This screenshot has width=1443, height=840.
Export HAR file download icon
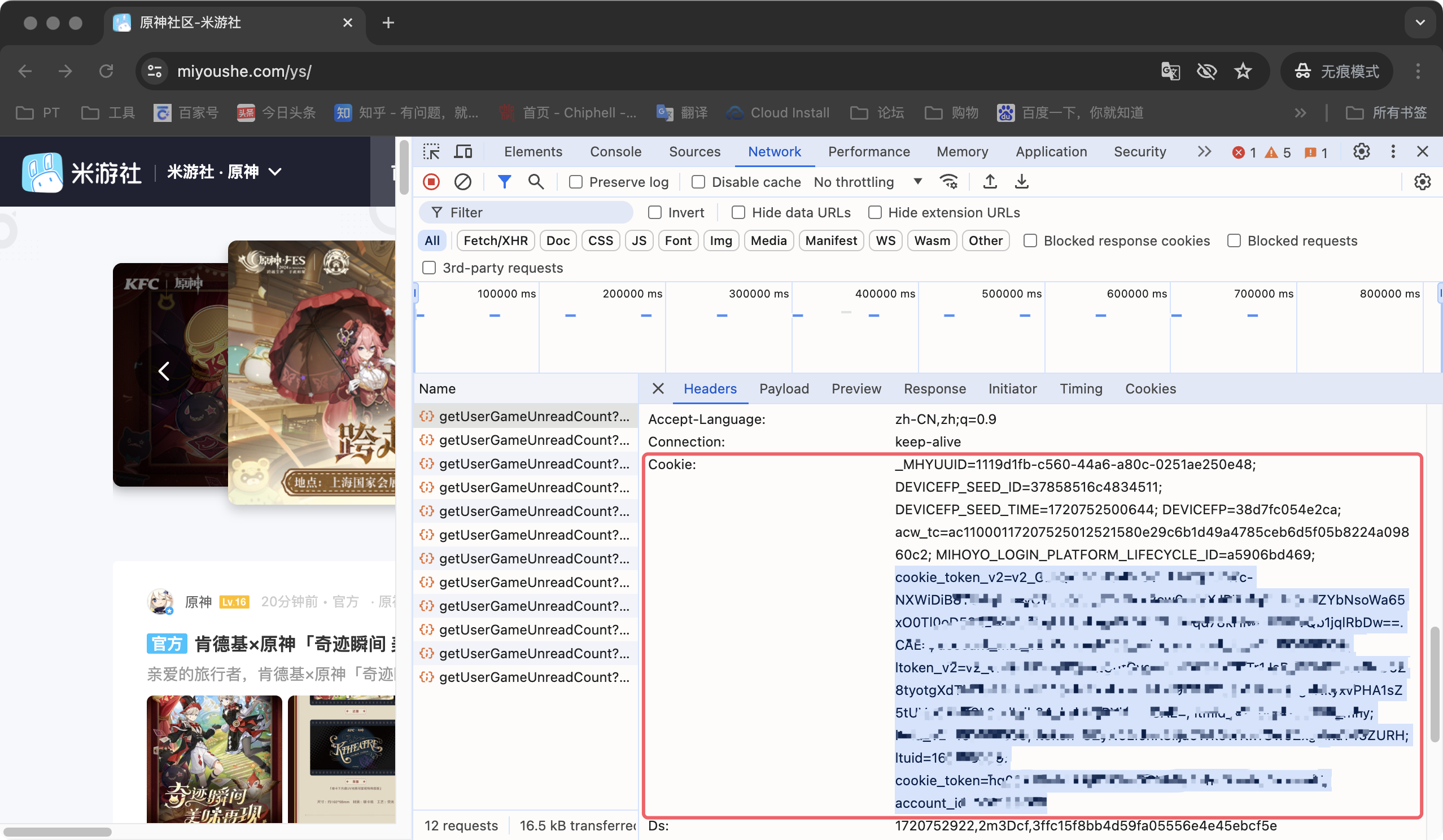pyautogui.click(x=1021, y=182)
